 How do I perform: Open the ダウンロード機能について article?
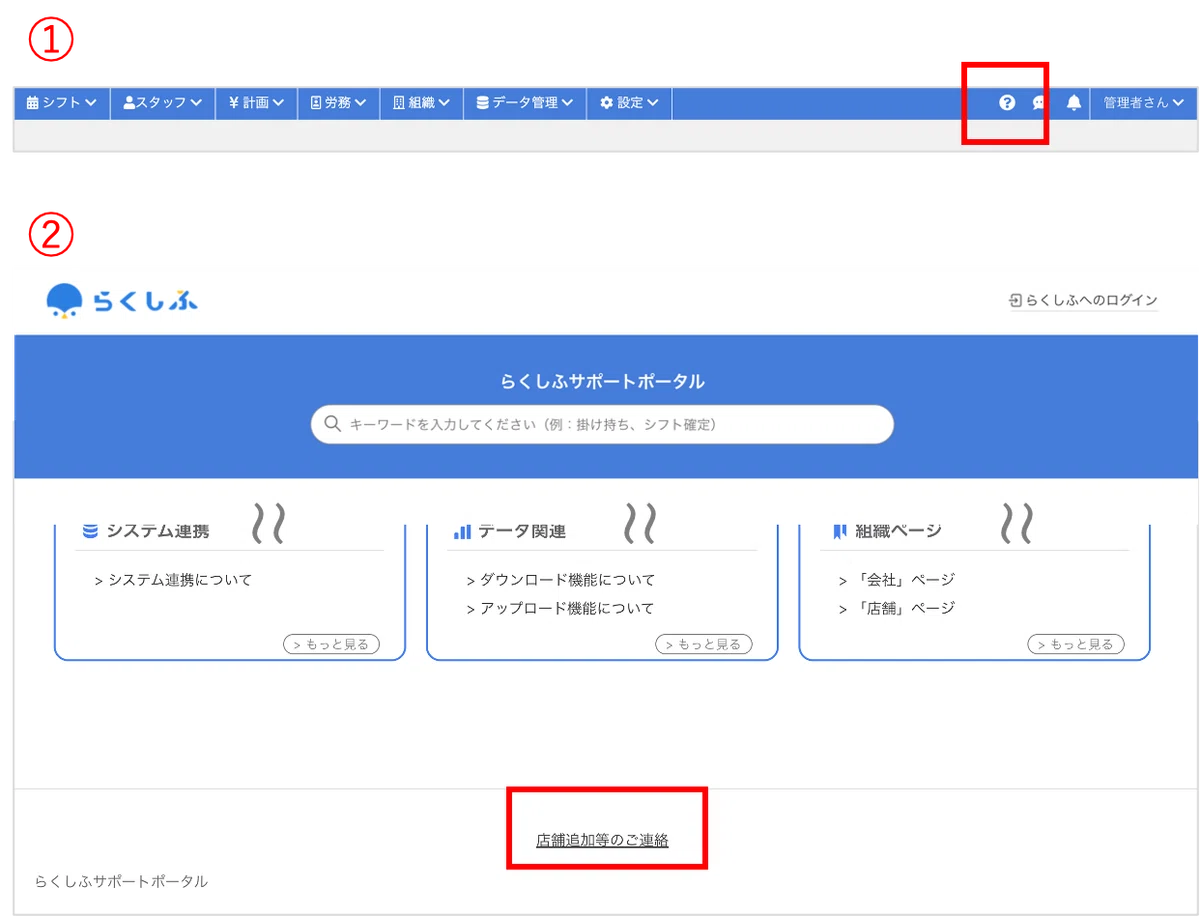pos(566,580)
